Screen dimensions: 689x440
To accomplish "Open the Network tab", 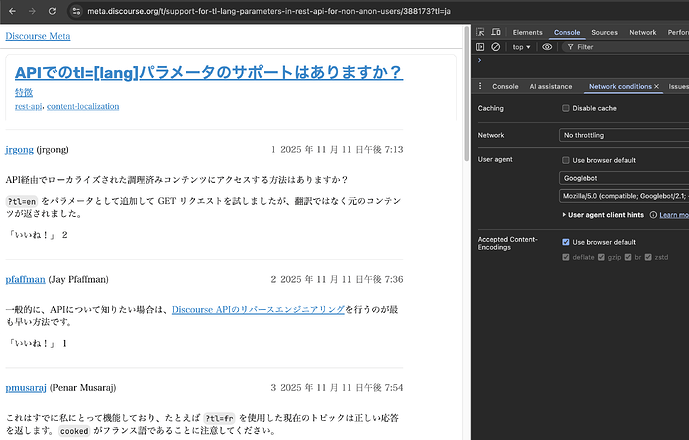I will point(642,33).
